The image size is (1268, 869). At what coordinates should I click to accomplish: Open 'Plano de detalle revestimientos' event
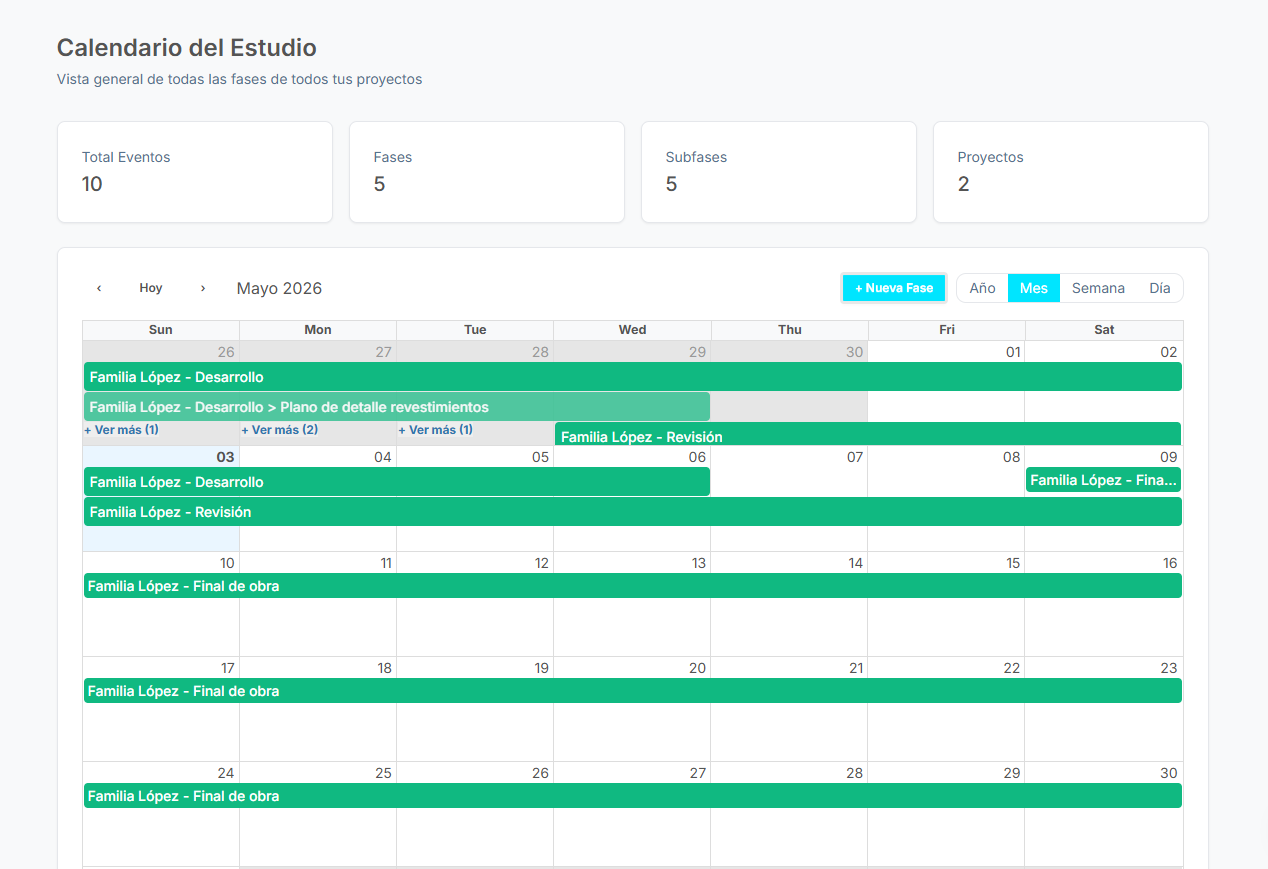[x=397, y=407]
